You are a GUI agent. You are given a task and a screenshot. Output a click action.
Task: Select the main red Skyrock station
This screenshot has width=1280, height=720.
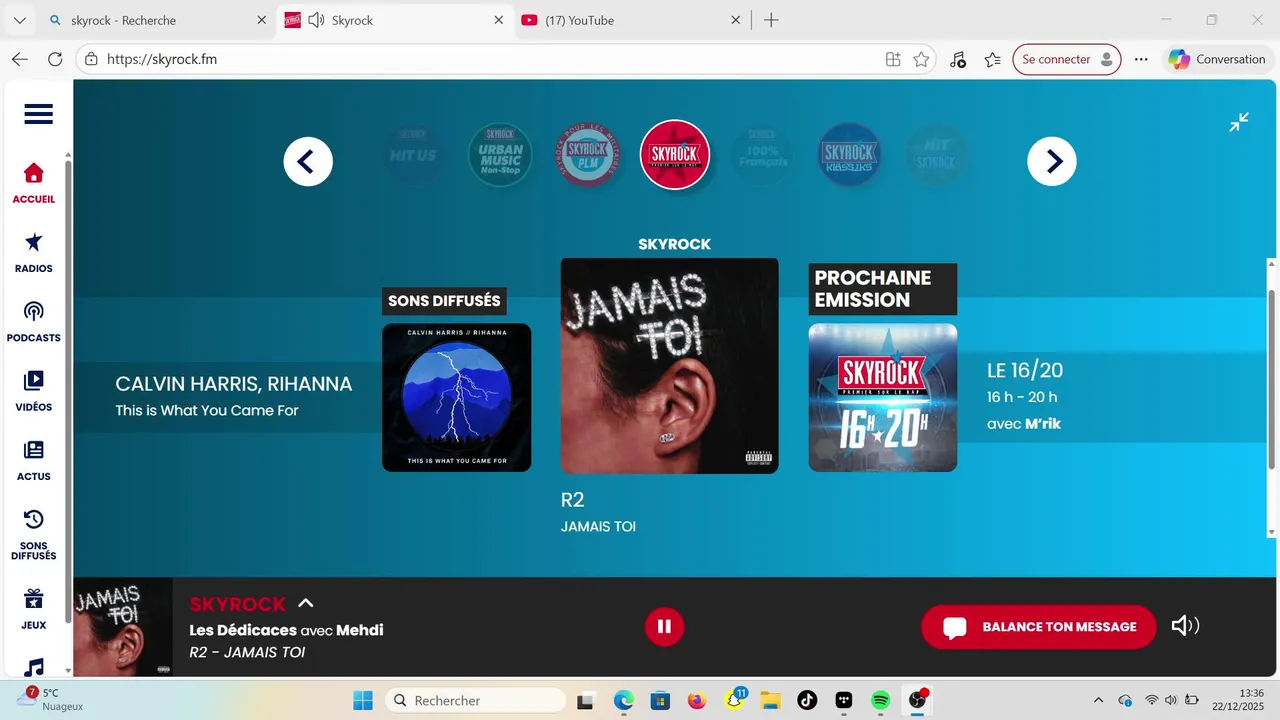(x=675, y=154)
